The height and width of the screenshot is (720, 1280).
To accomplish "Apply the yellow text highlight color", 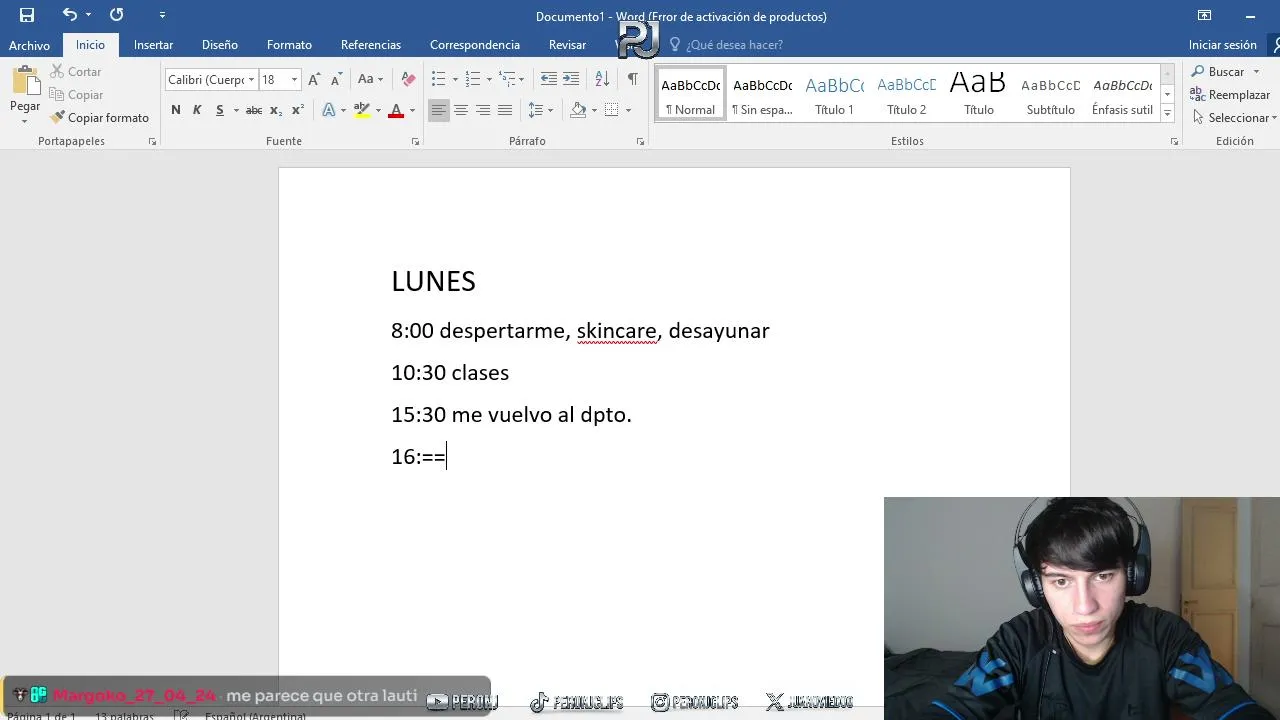I will tap(362, 111).
